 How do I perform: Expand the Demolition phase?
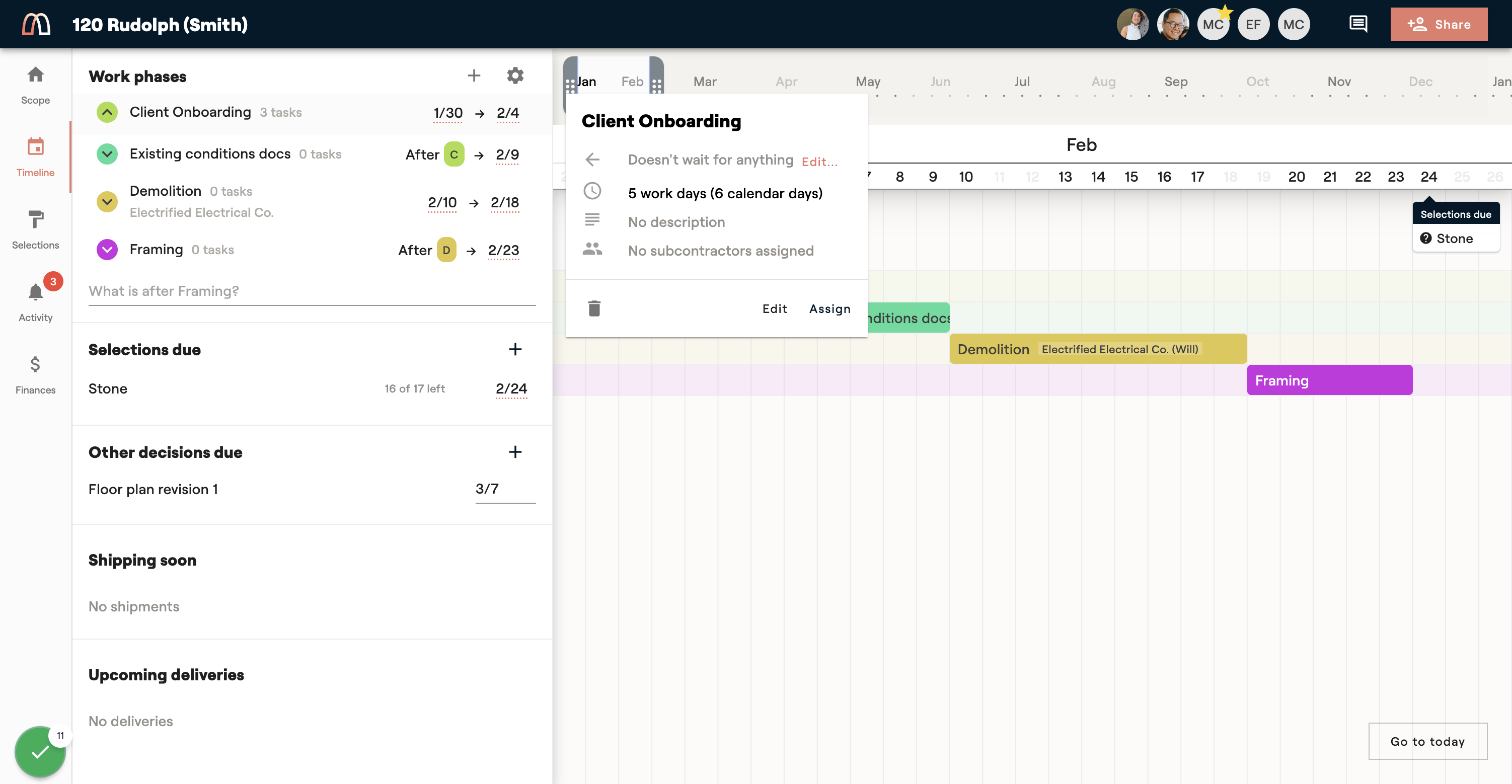coord(107,202)
